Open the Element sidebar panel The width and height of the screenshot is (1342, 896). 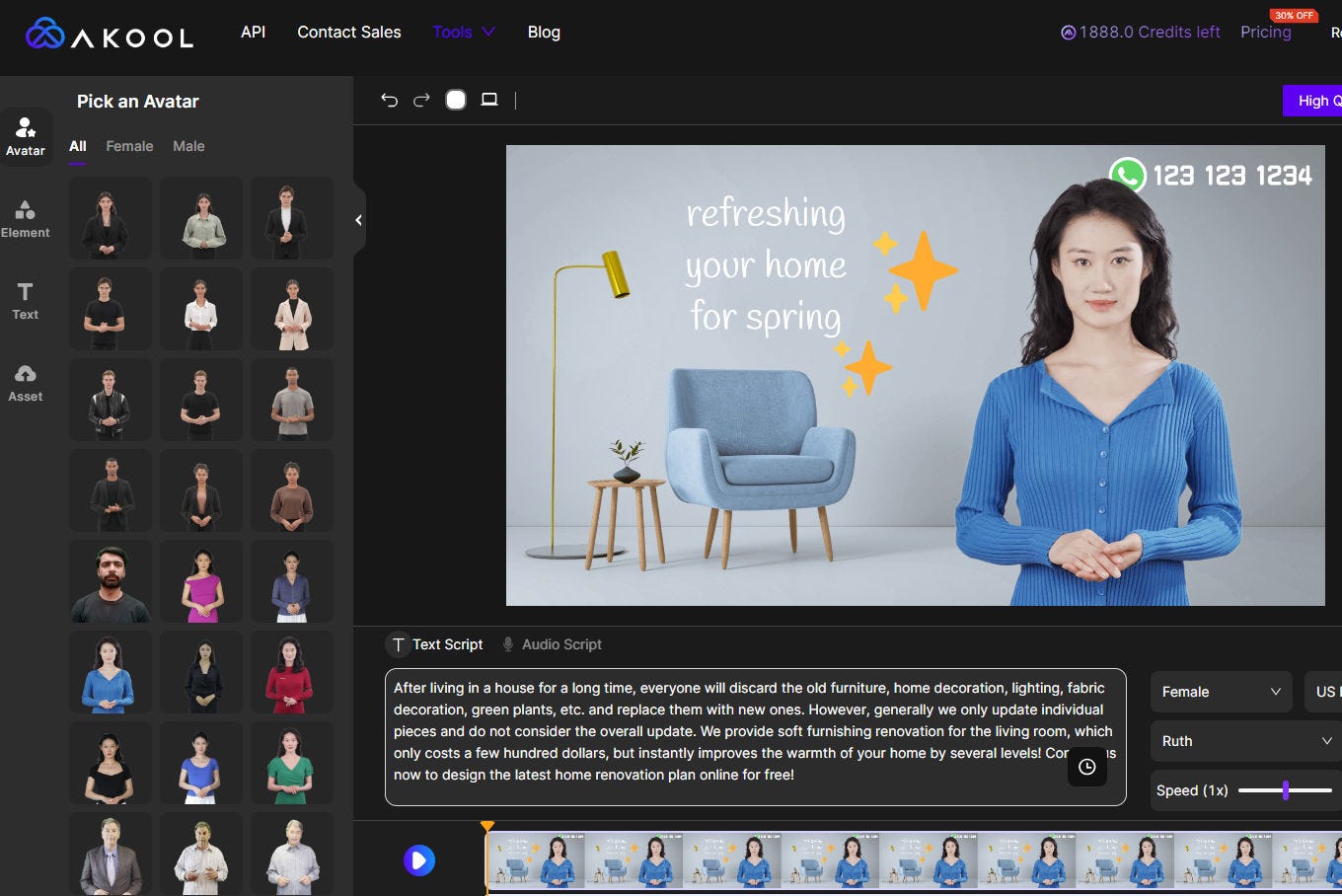(x=26, y=218)
